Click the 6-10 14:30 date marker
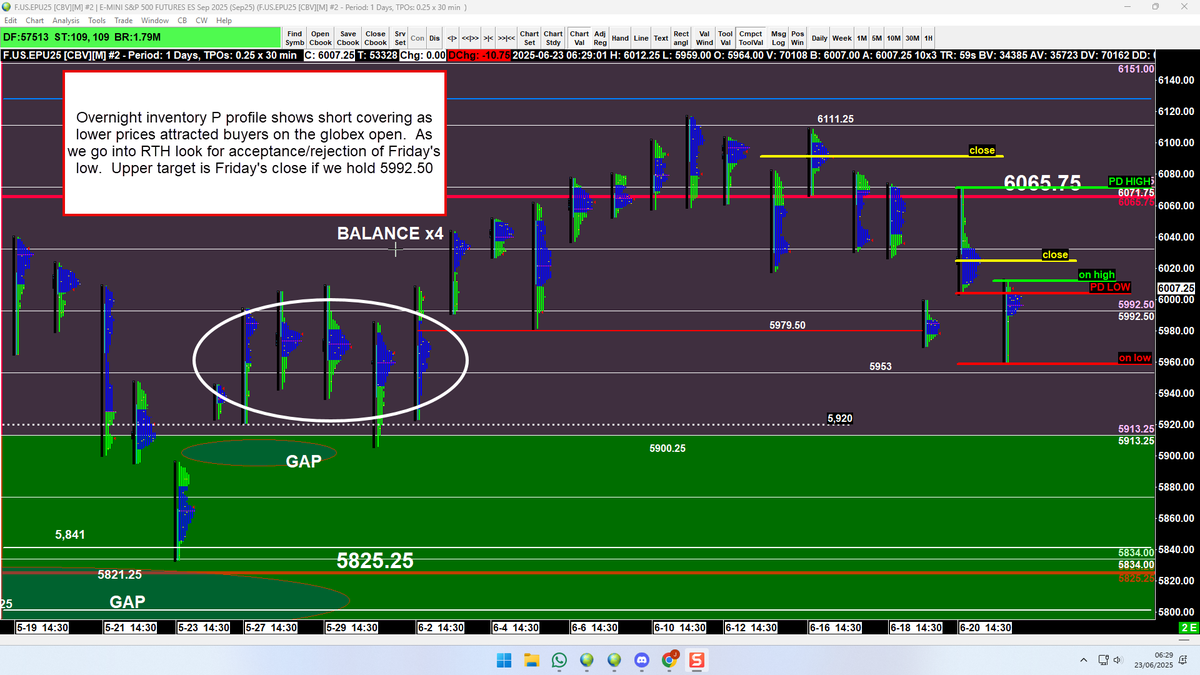Screen dimensions: 1200x675 tap(679, 628)
